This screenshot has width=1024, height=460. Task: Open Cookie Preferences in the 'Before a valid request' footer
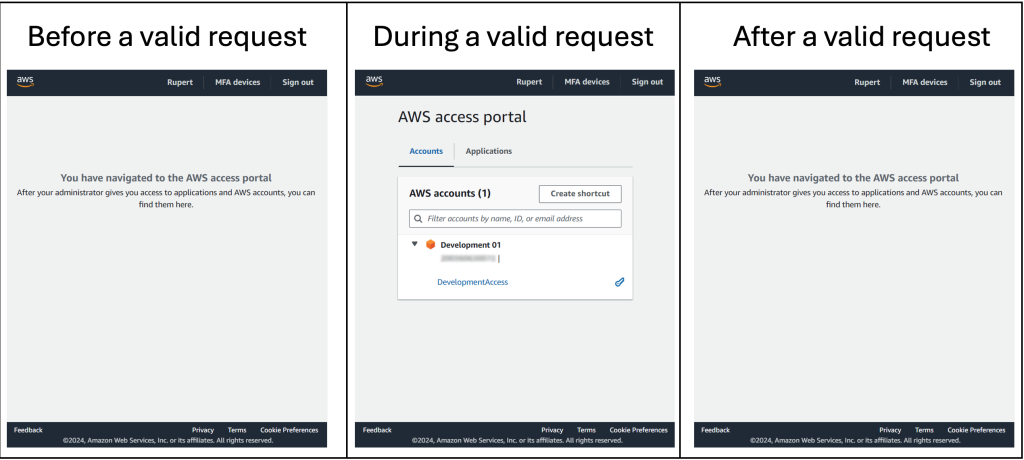[289, 430]
